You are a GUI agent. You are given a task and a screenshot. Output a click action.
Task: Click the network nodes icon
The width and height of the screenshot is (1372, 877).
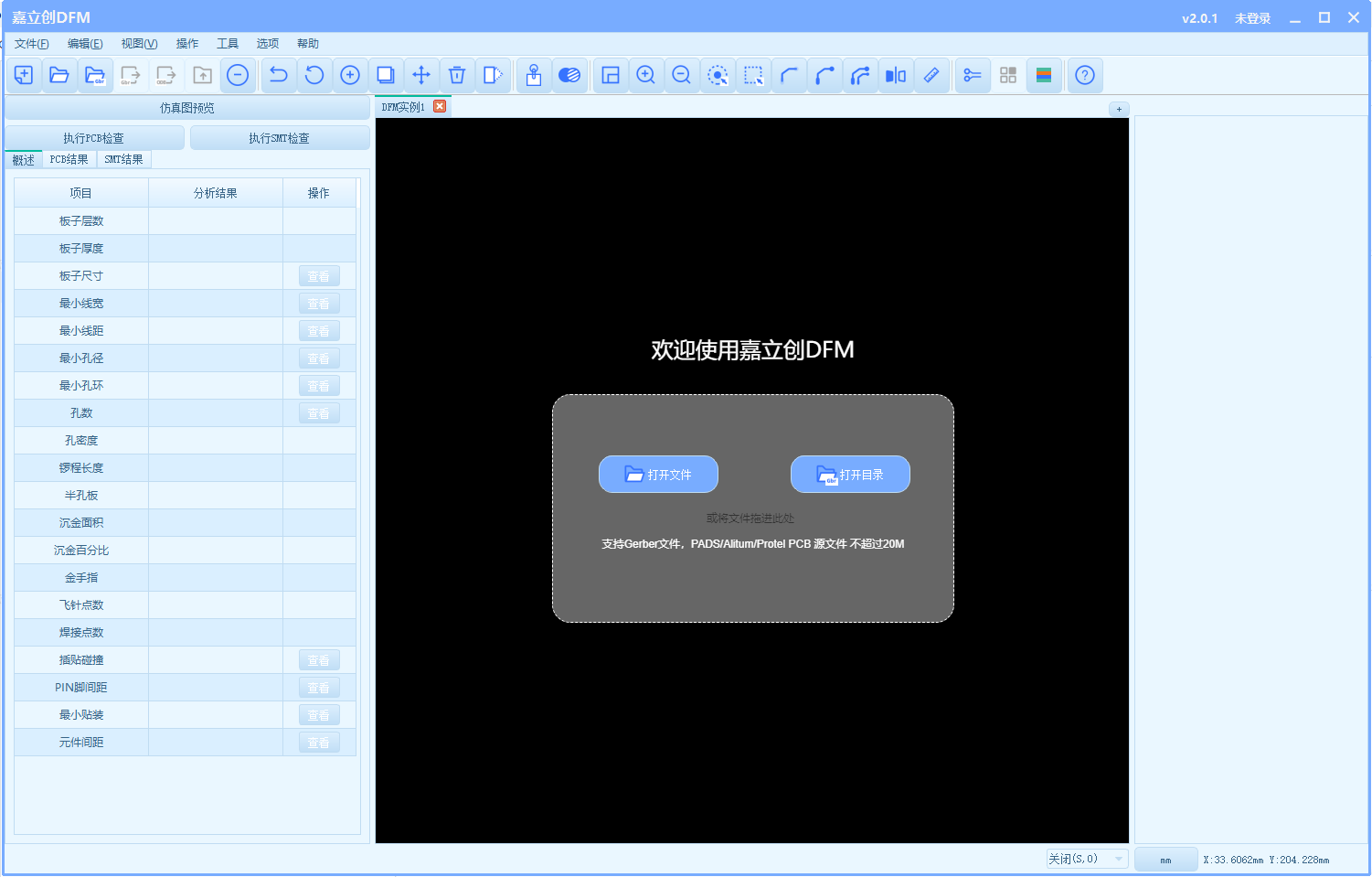click(x=973, y=75)
